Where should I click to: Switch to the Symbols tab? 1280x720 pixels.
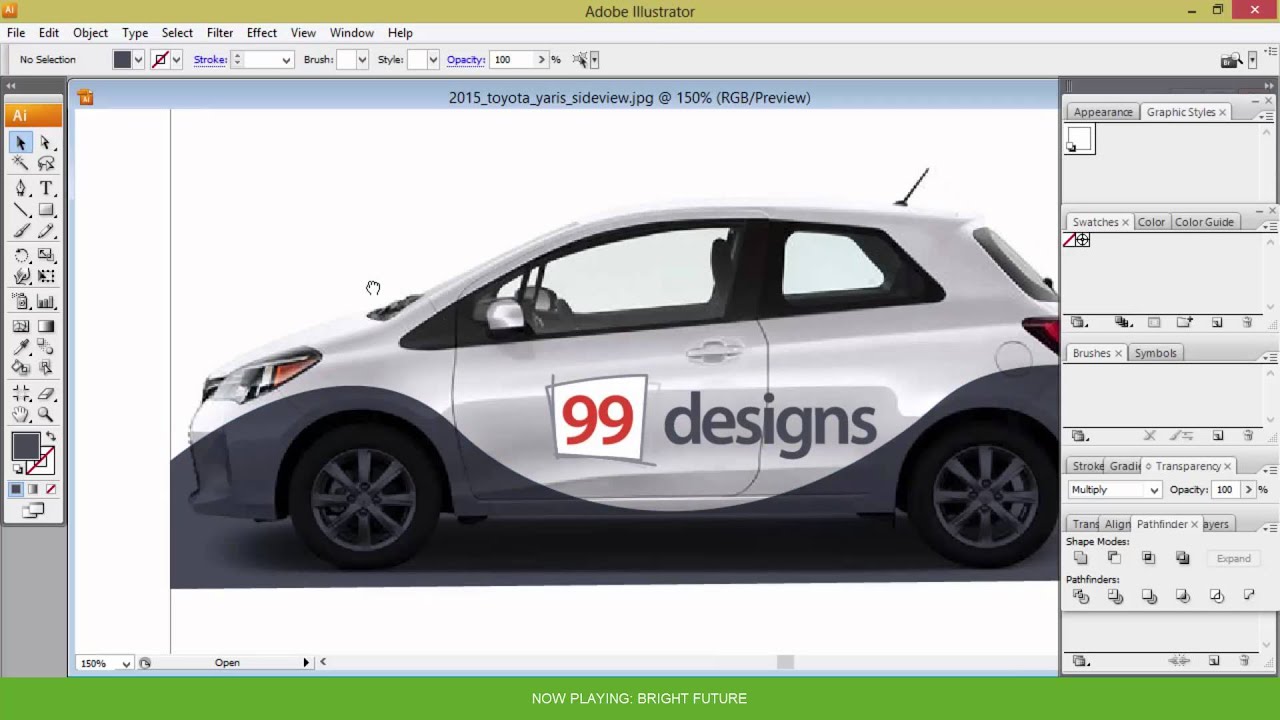click(x=1155, y=353)
